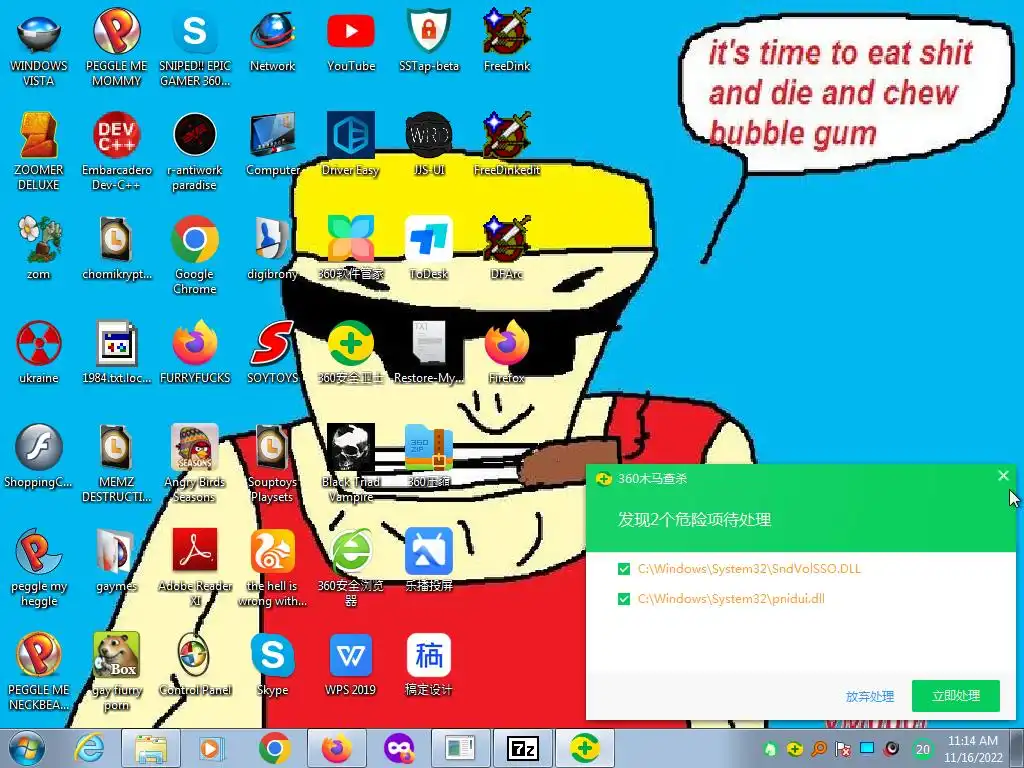Viewport: 1024px width, 768px height.
Task: Switch to the 7z taskbar button
Action: [522, 748]
